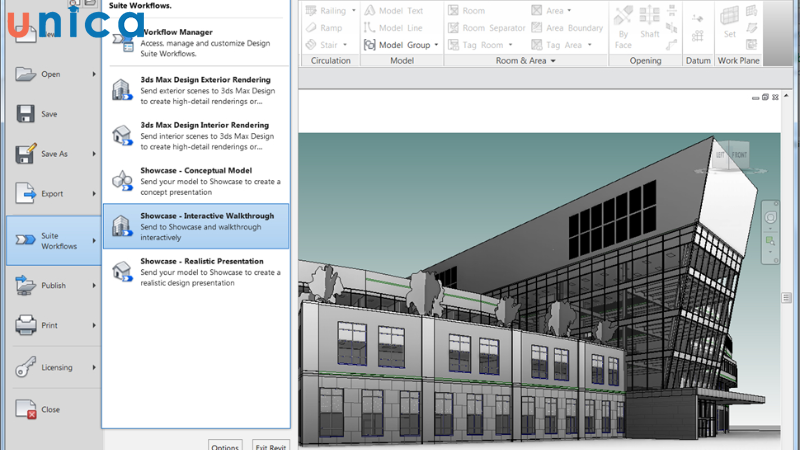Click the Suite Workflows arrow icon
Screen dimensions: 800x450
click(x=25, y=240)
